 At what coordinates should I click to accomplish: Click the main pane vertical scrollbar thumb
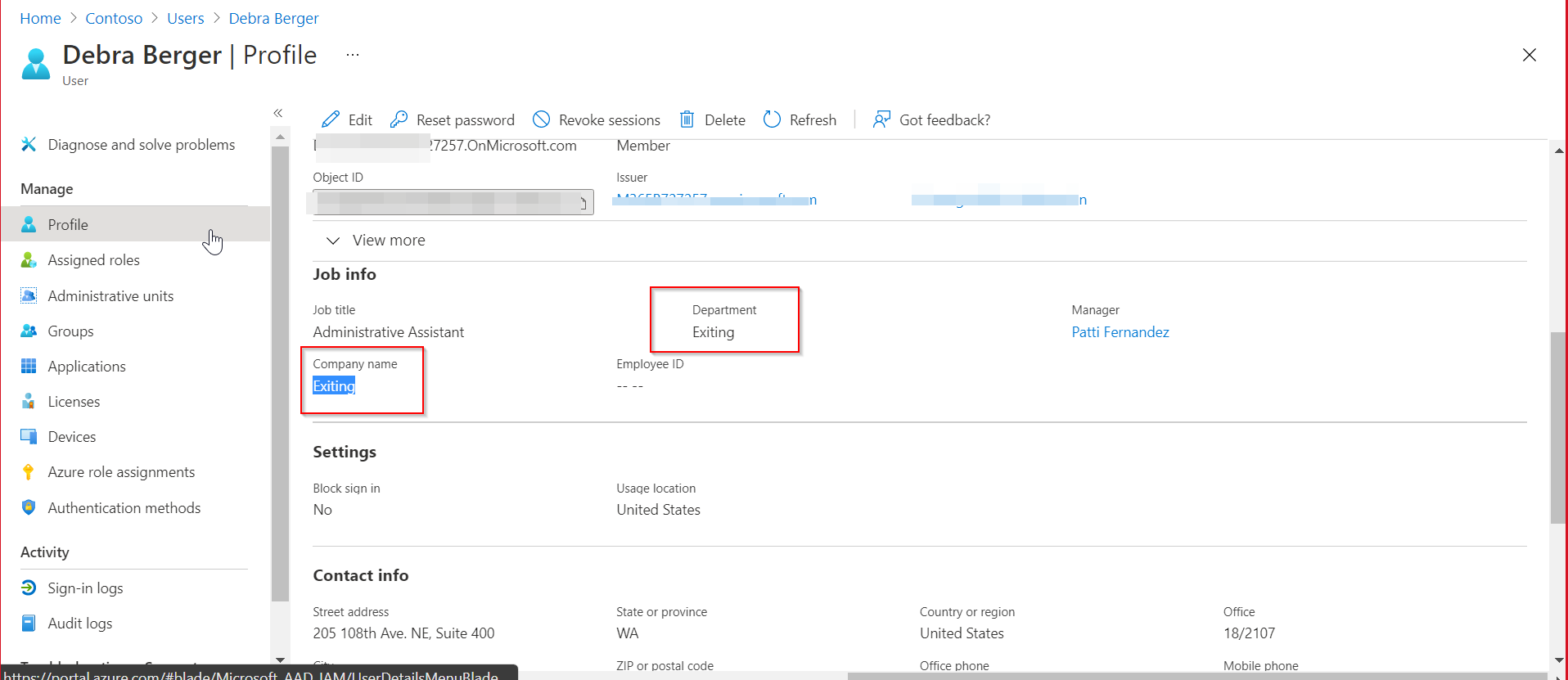(1558, 427)
